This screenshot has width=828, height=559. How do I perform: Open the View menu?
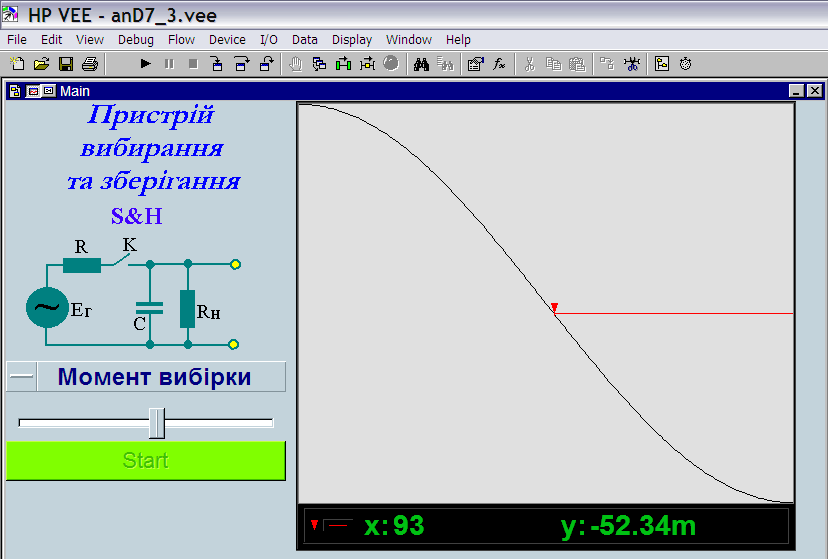coord(90,40)
